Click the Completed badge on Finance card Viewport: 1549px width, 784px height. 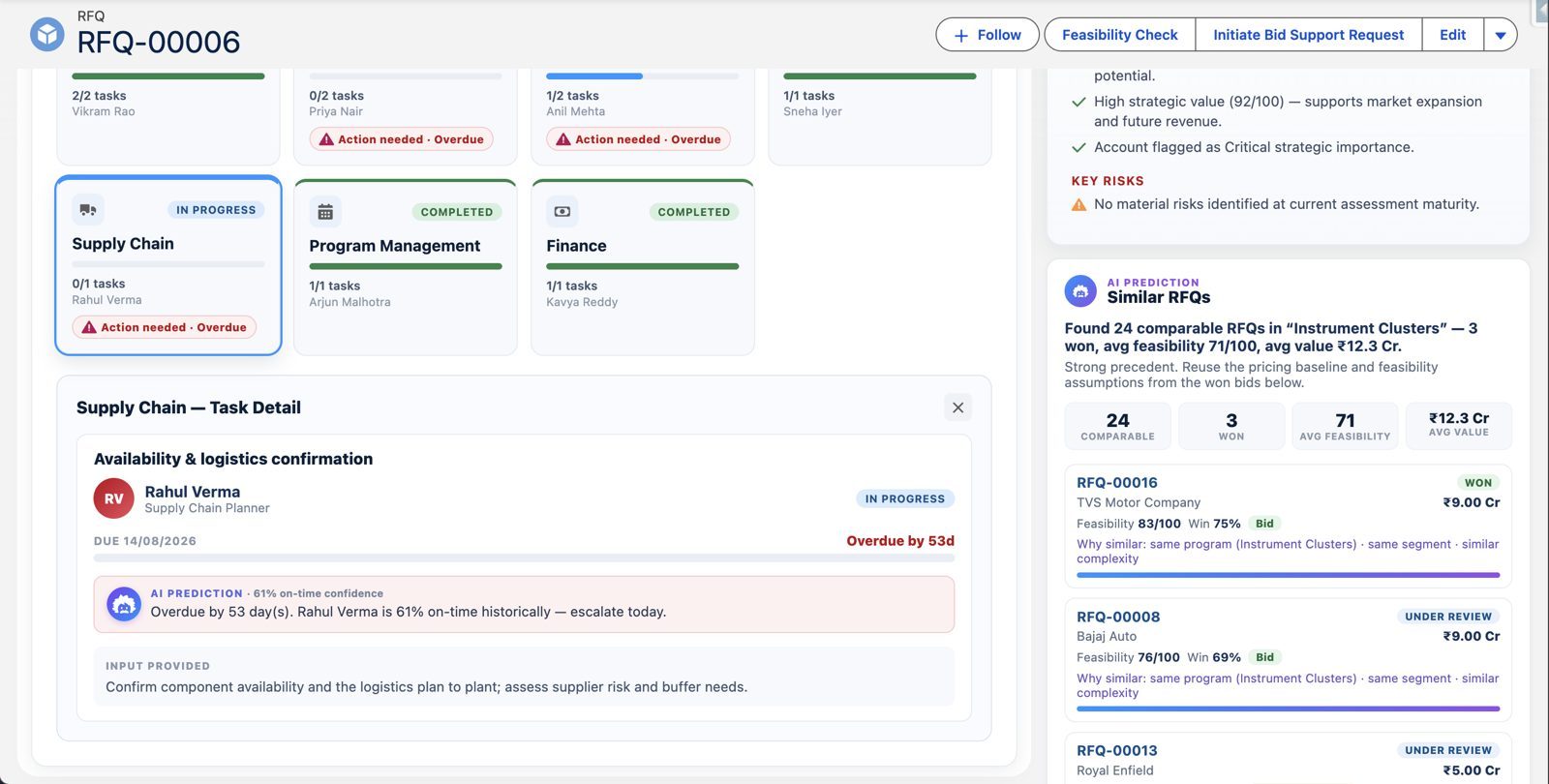694,212
